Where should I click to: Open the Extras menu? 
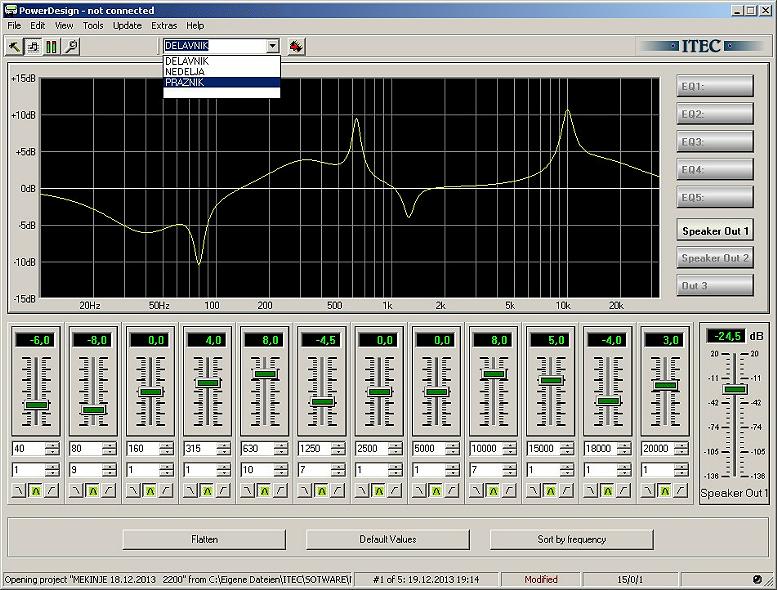164,25
